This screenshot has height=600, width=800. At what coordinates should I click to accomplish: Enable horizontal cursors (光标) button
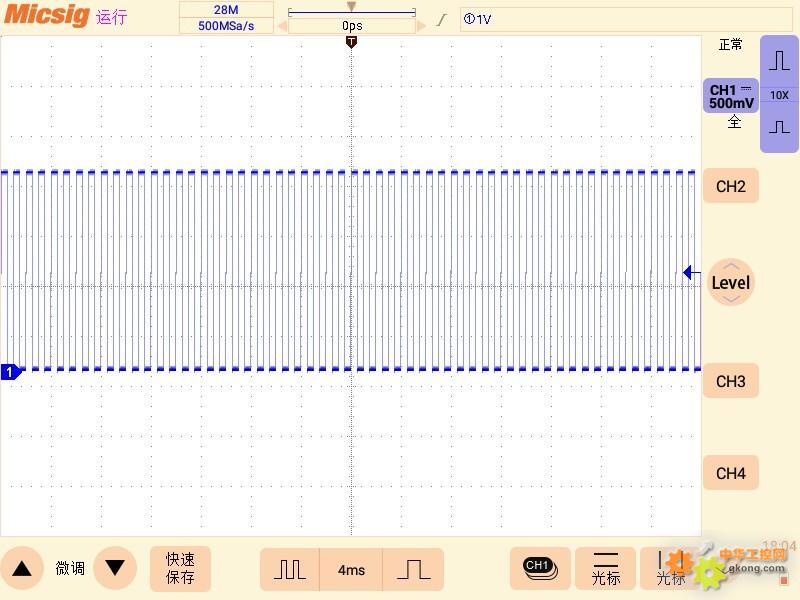click(606, 568)
